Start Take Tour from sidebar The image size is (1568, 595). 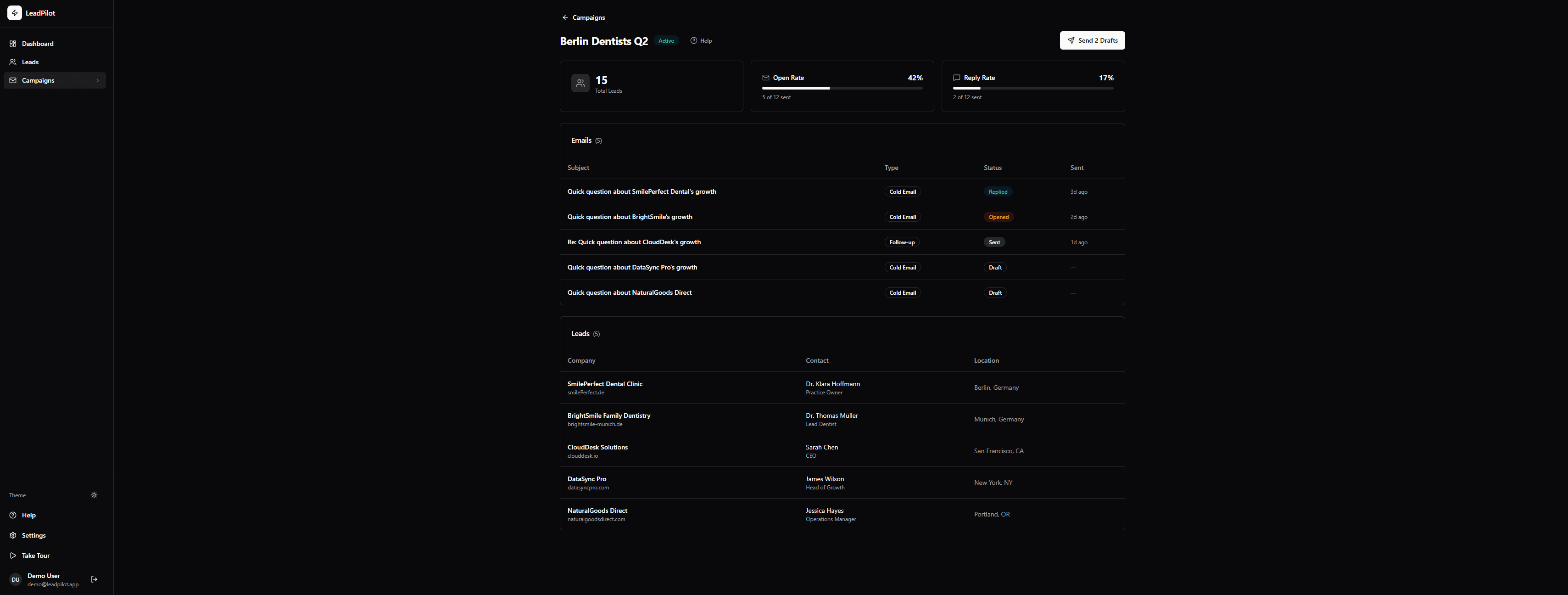(55, 556)
